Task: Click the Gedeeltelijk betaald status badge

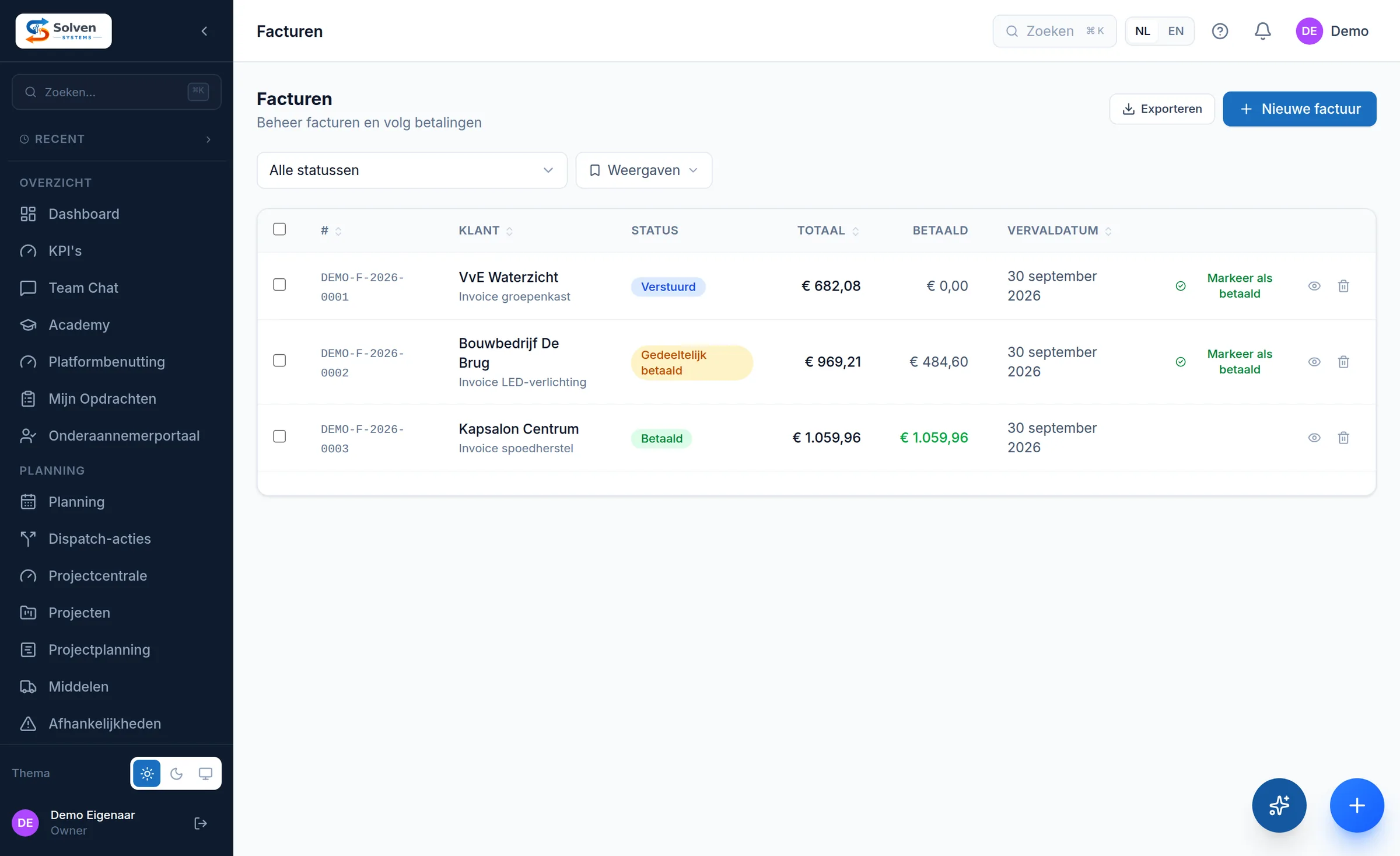Action: pos(692,362)
